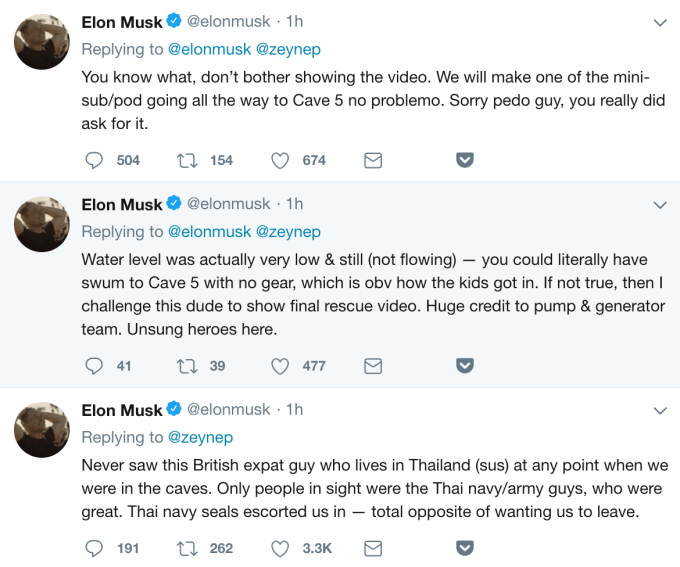Like the tweet with 674 likes
680x567 pixels.
[281, 160]
